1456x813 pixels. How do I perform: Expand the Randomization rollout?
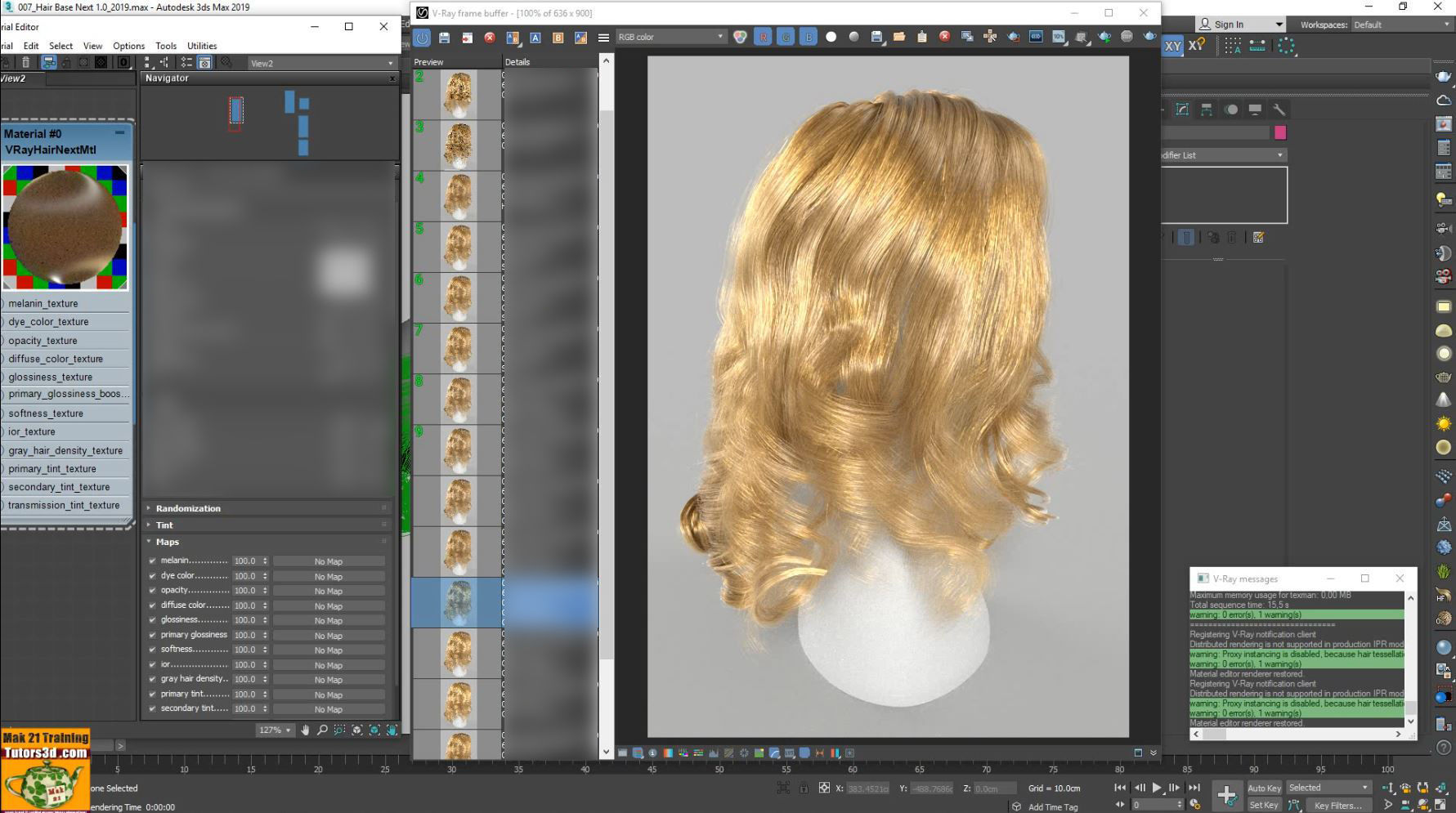pos(188,508)
